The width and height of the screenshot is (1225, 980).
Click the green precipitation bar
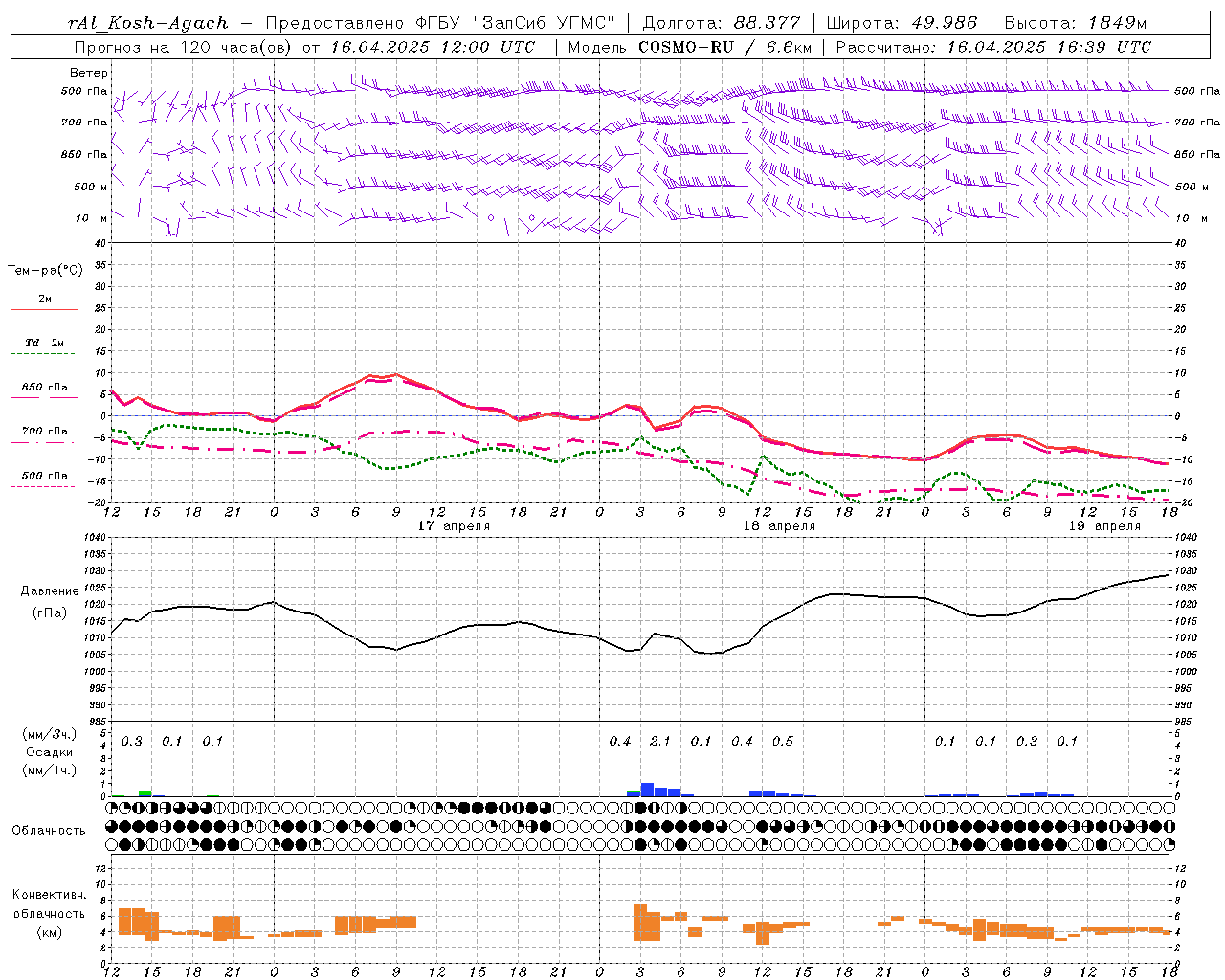(x=145, y=793)
